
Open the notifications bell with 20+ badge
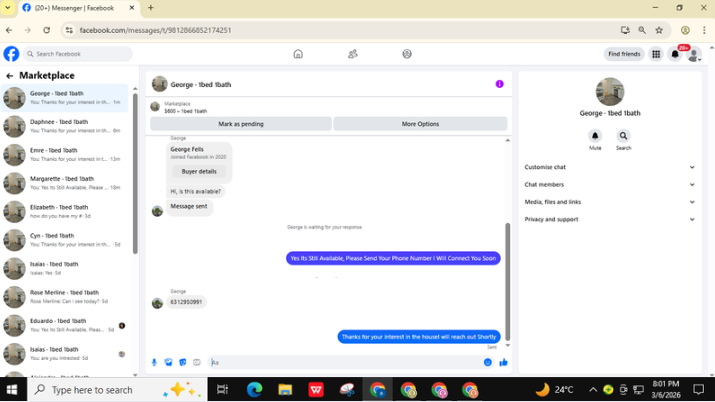[x=675, y=54]
